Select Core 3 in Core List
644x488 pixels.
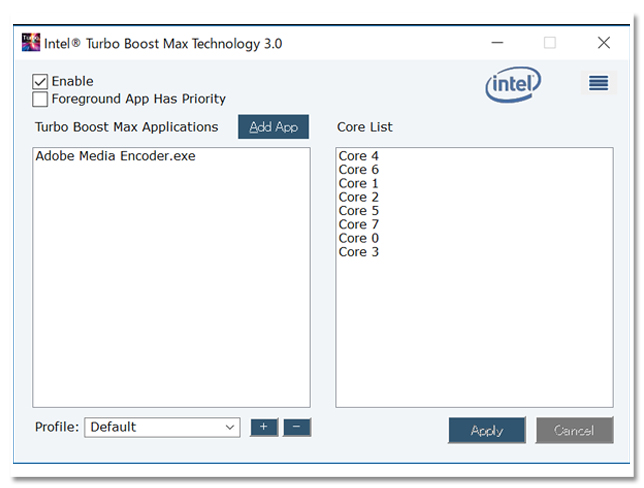359,252
